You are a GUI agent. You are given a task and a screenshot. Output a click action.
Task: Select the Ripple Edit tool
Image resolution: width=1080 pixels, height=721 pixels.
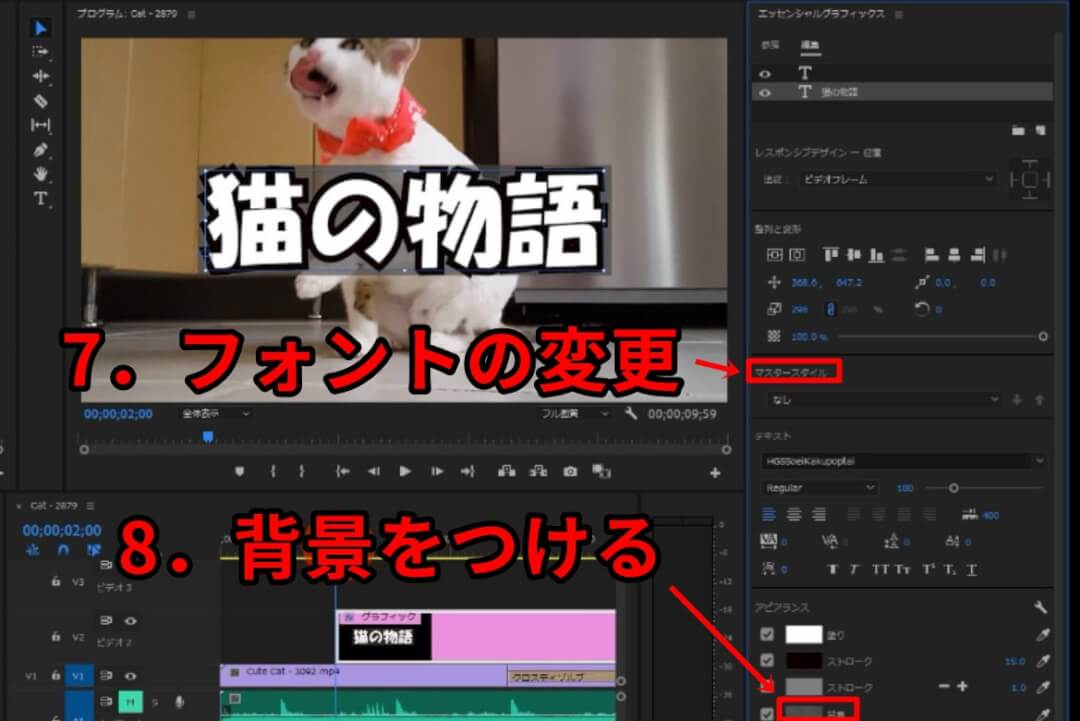point(41,76)
